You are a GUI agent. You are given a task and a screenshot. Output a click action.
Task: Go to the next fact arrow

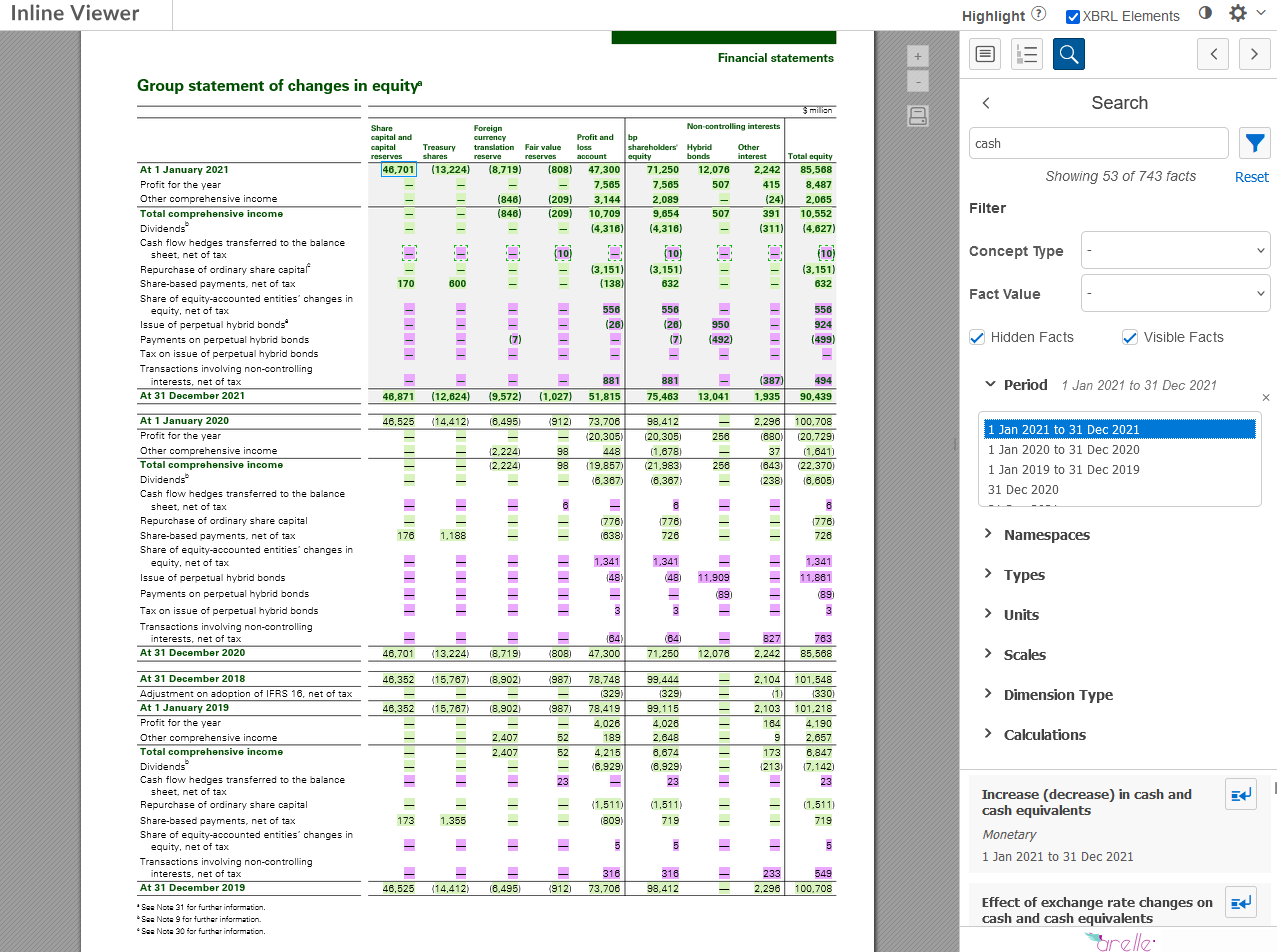point(1254,54)
